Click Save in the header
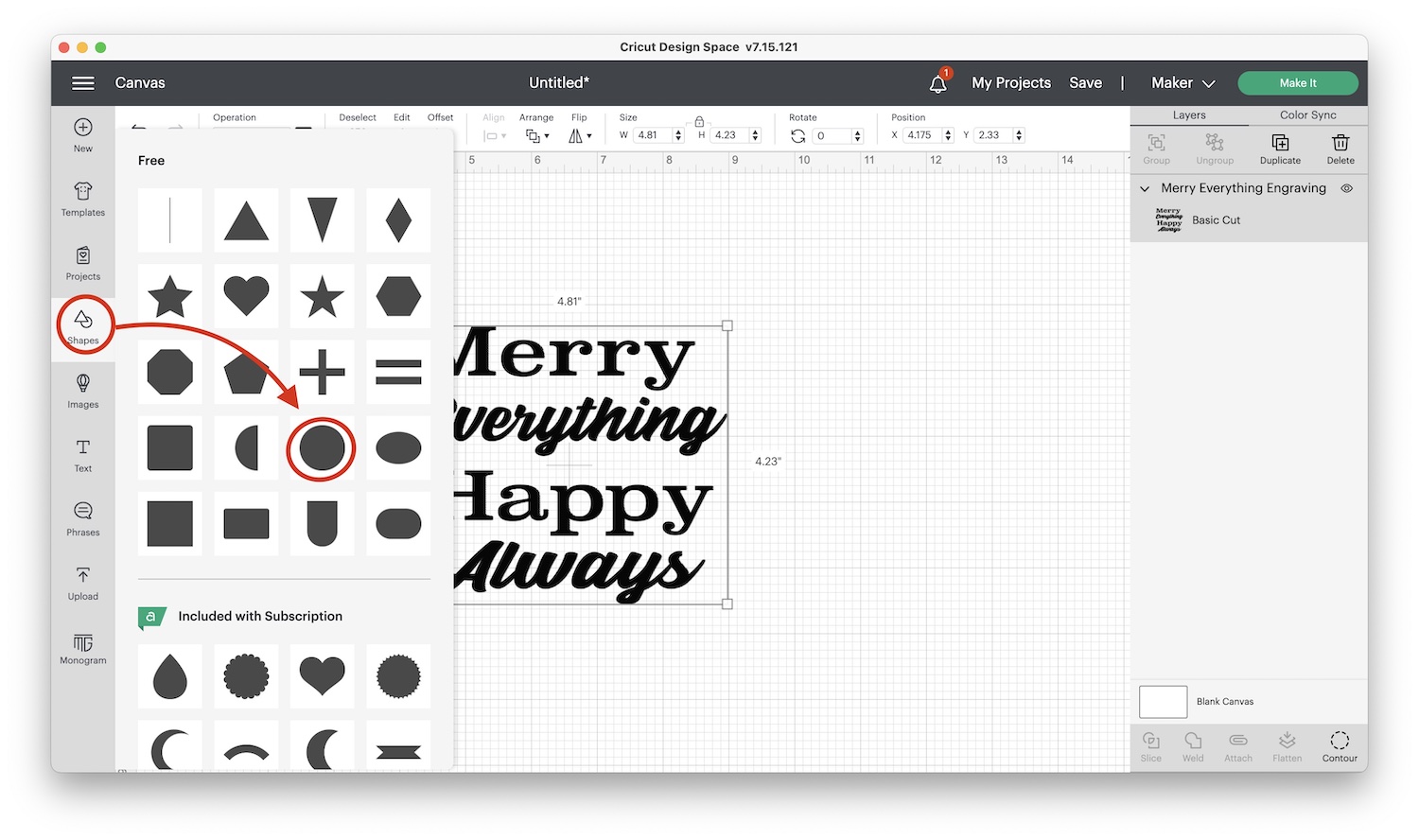 (x=1085, y=83)
